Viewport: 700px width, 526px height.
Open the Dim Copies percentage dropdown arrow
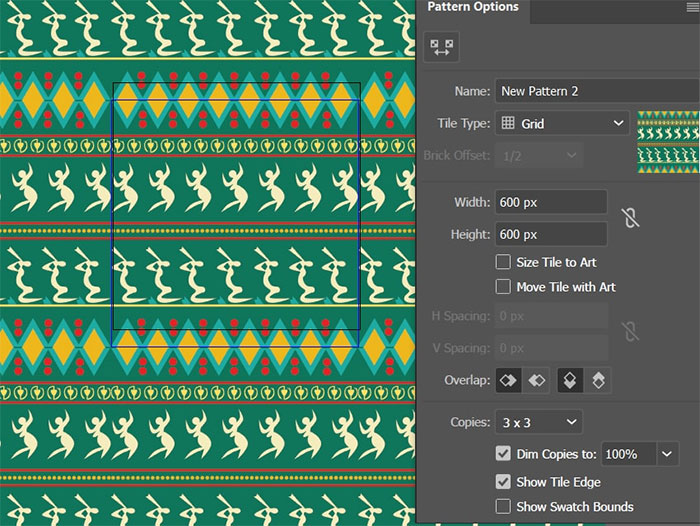click(668, 454)
